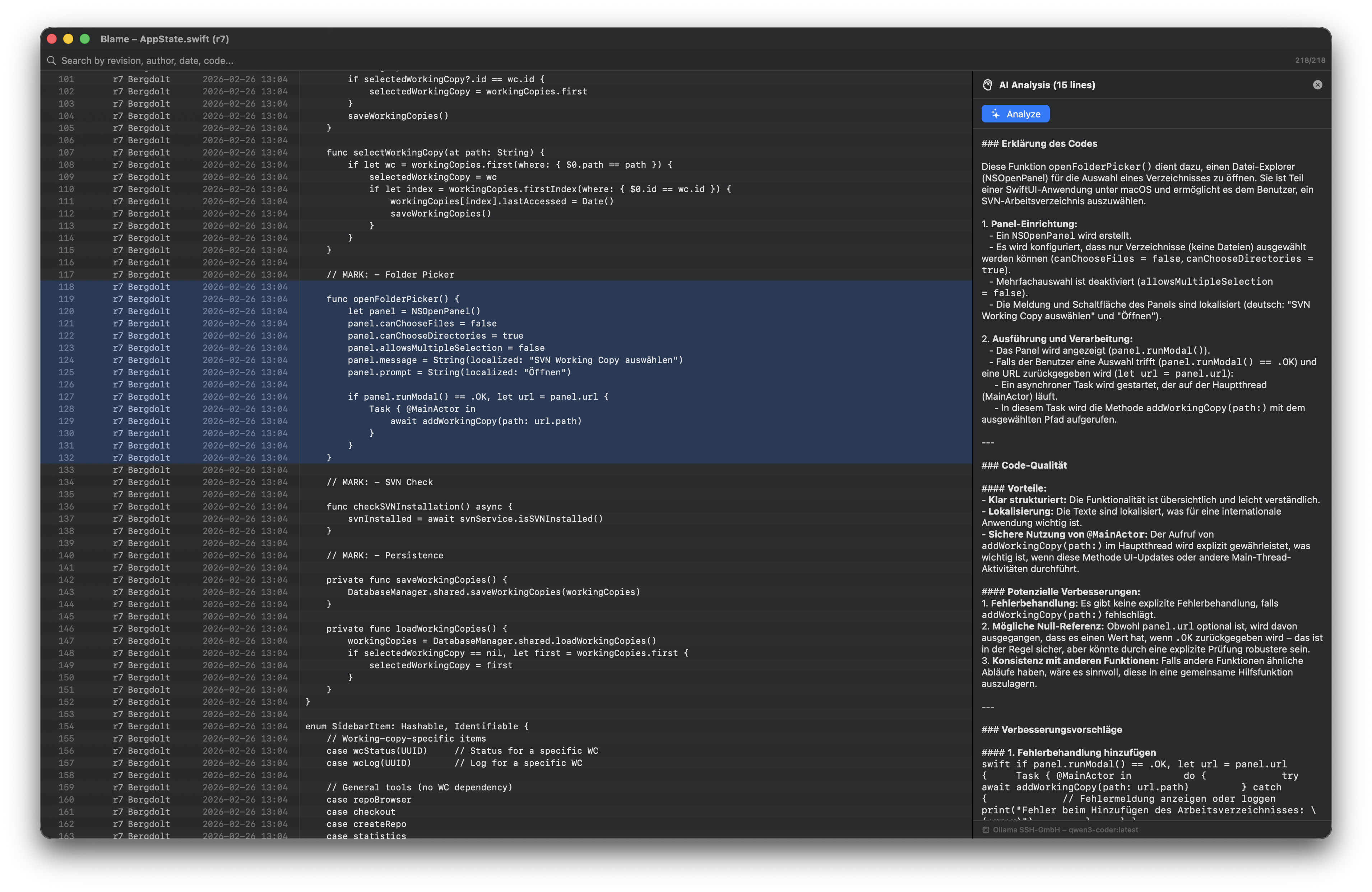Click the date on line 142

pos(245,580)
